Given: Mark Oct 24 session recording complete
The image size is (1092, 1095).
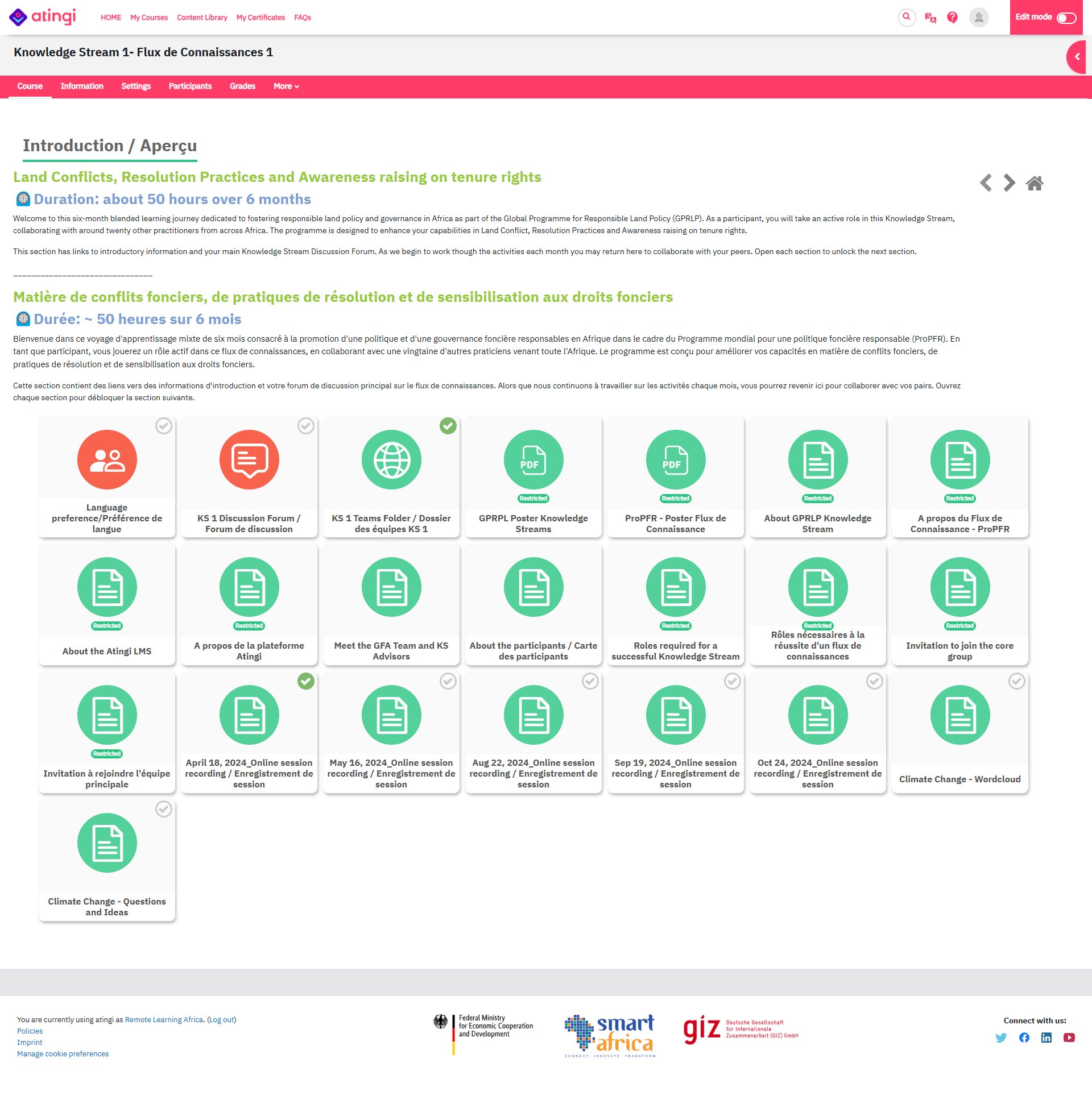Looking at the screenshot, I should (875, 681).
